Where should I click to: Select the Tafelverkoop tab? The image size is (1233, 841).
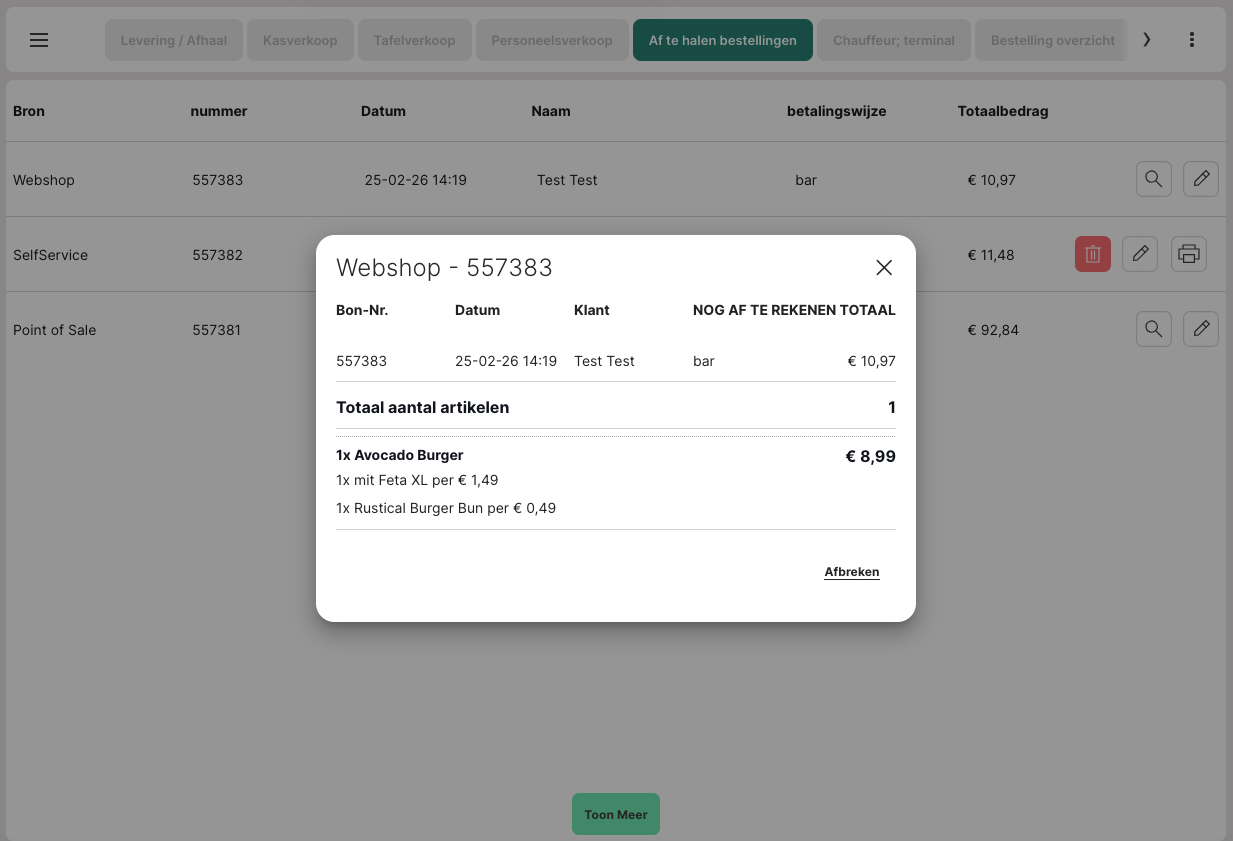[x=414, y=41]
